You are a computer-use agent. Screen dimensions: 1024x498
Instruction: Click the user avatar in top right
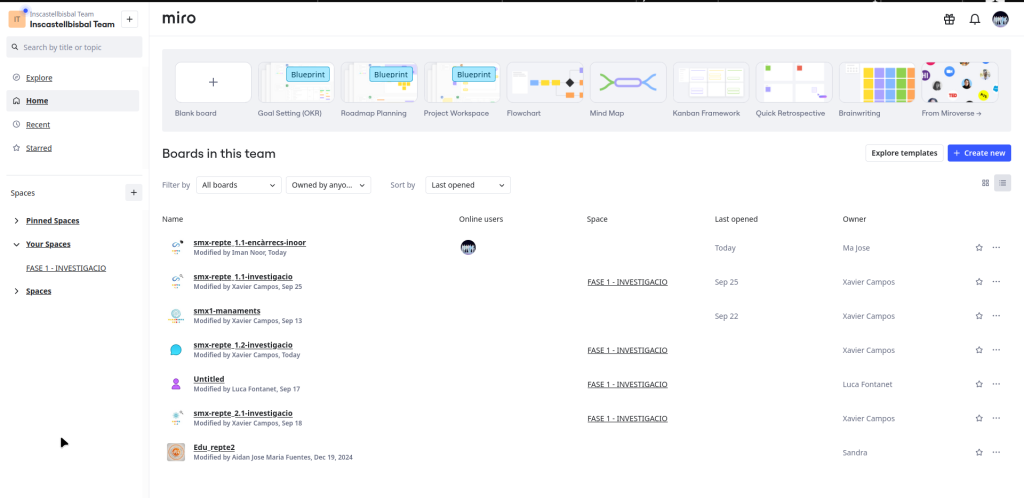pos(1000,19)
